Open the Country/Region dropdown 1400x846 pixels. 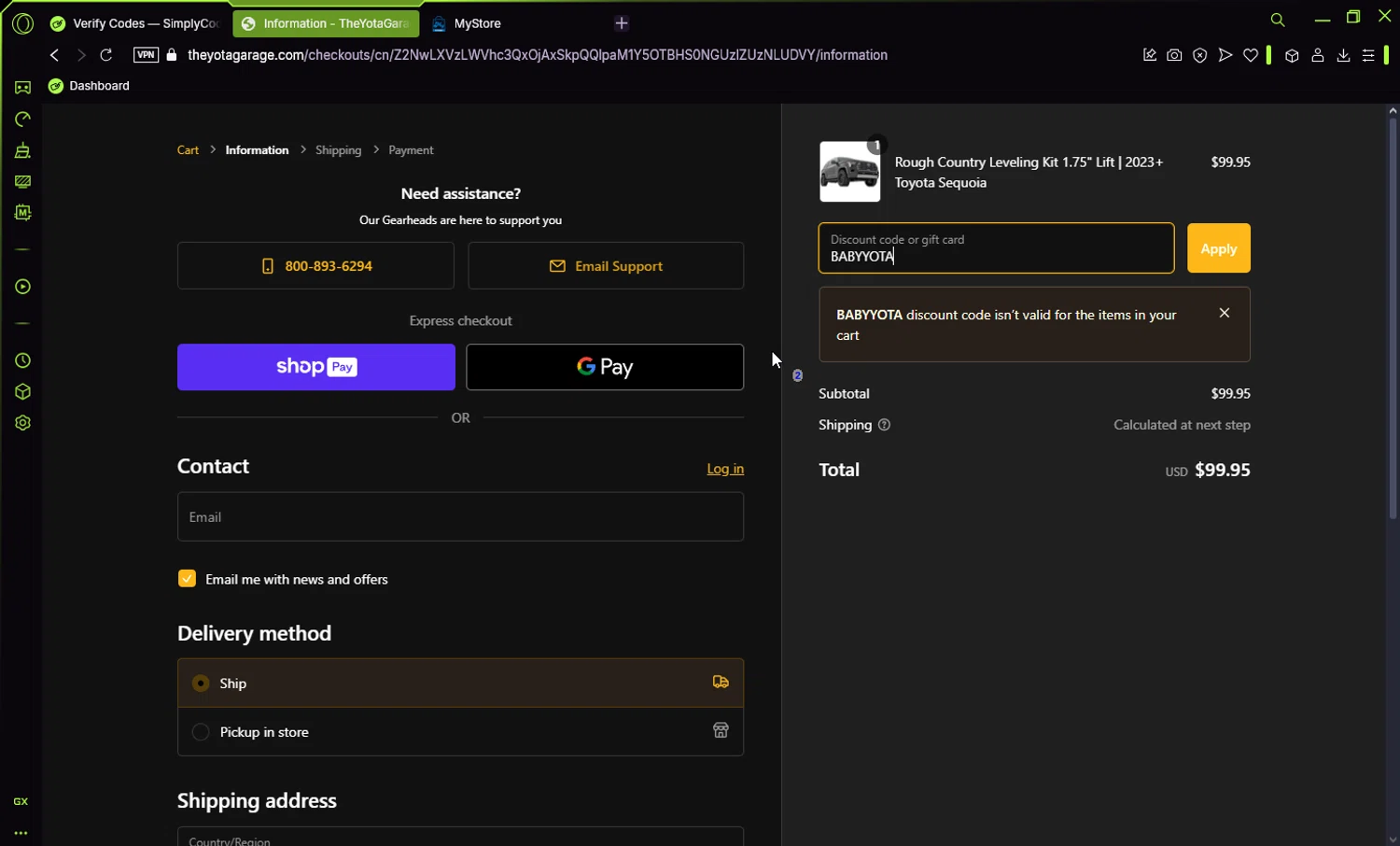point(460,837)
